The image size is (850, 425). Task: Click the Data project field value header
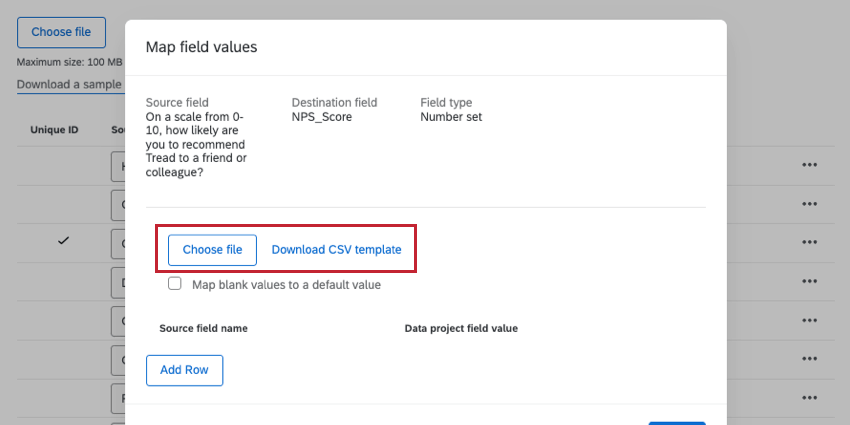click(461, 328)
